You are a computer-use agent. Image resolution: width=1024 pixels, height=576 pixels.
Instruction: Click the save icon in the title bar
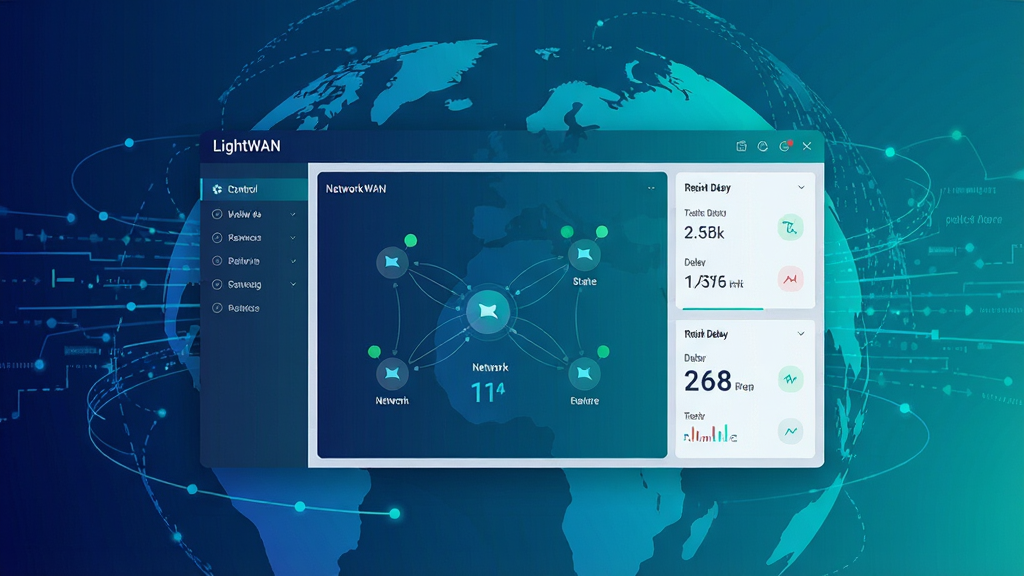click(x=741, y=146)
